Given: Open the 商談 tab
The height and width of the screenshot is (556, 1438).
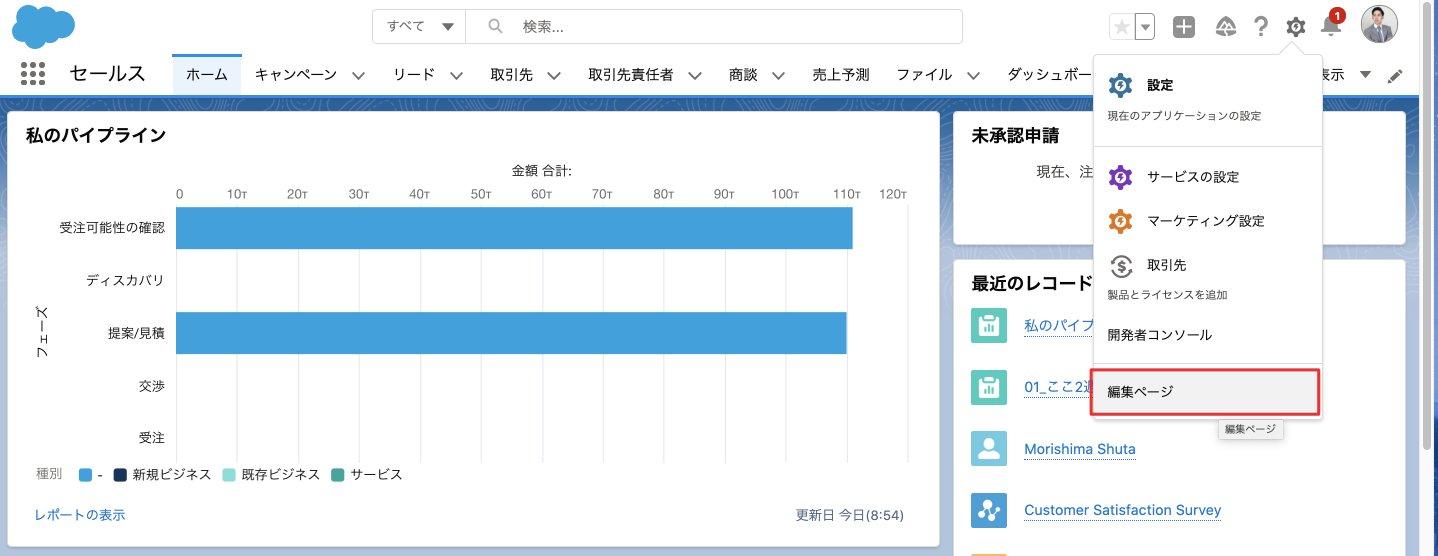Looking at the screenshot, I should pyautogui.click(x=743, y=75).
